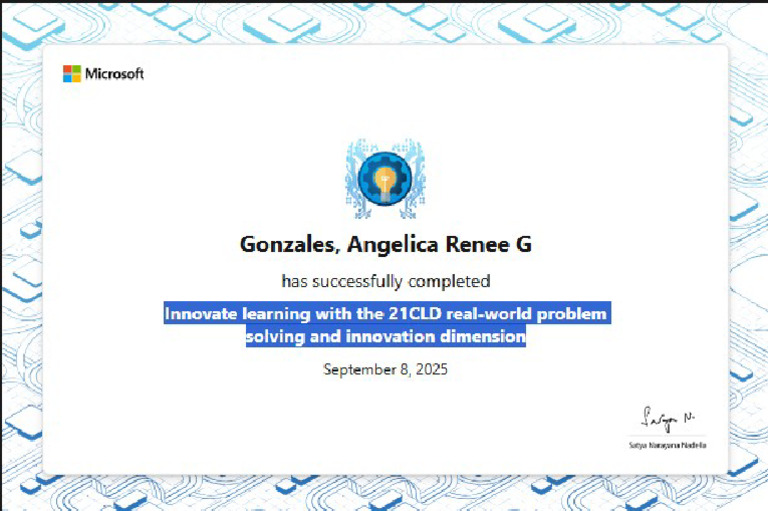Click the lightbulb gear badge icon

click(385, 178)
